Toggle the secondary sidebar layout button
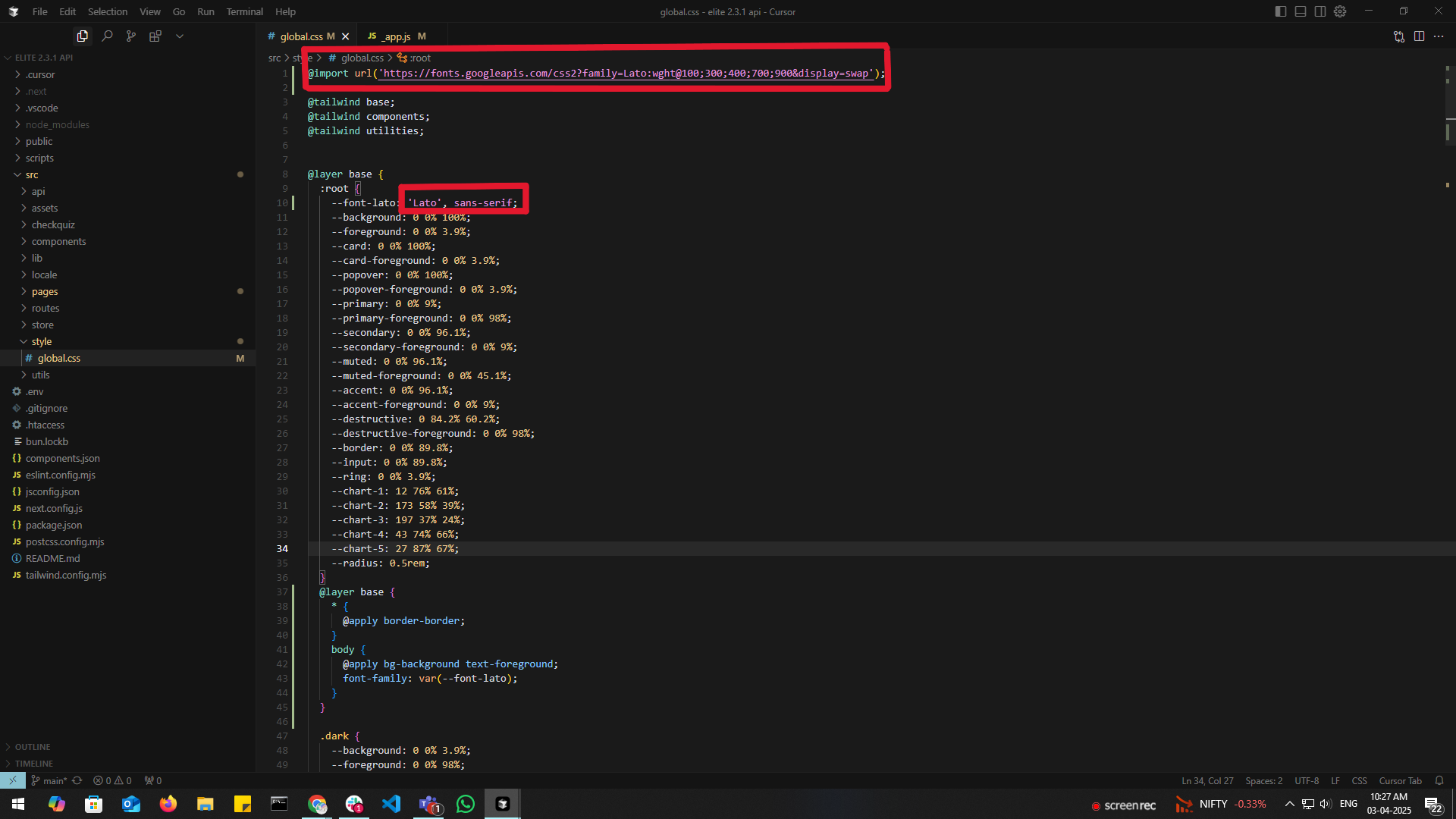This screenshot has width=1456, height=819. pyautogui.click(x=1320, y=11)
